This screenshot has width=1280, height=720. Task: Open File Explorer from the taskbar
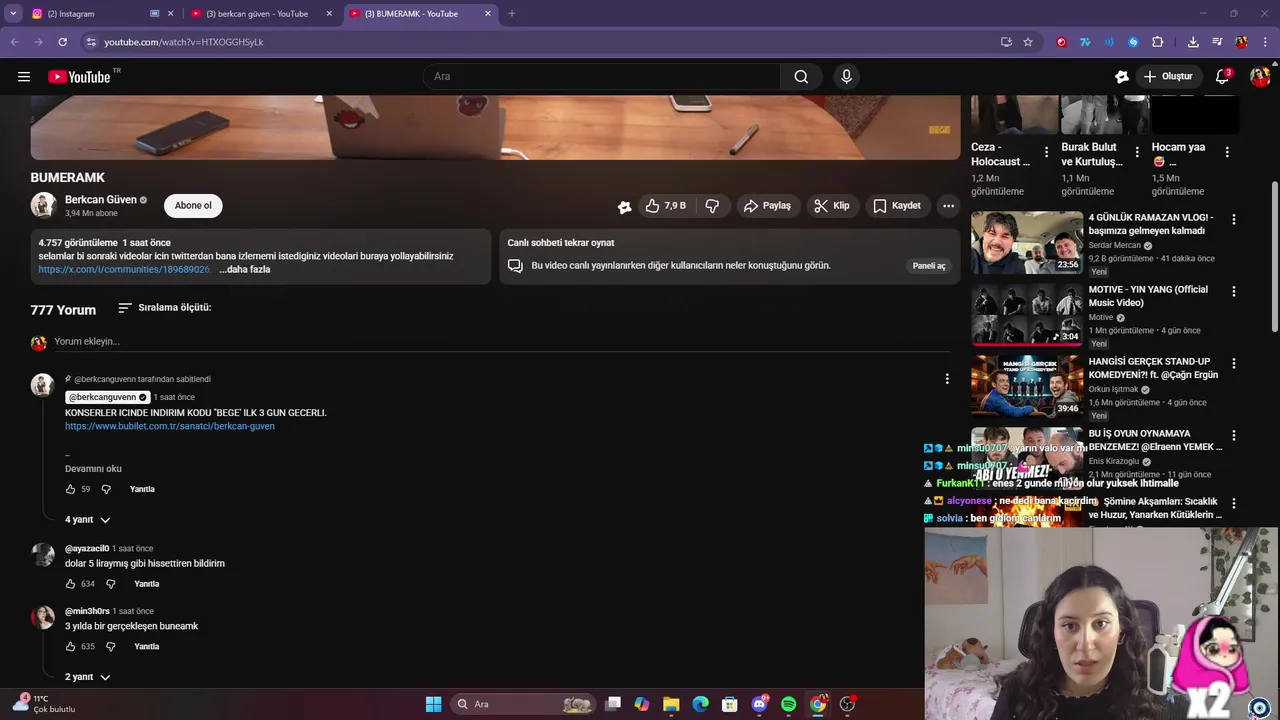(x=671, y=704)
